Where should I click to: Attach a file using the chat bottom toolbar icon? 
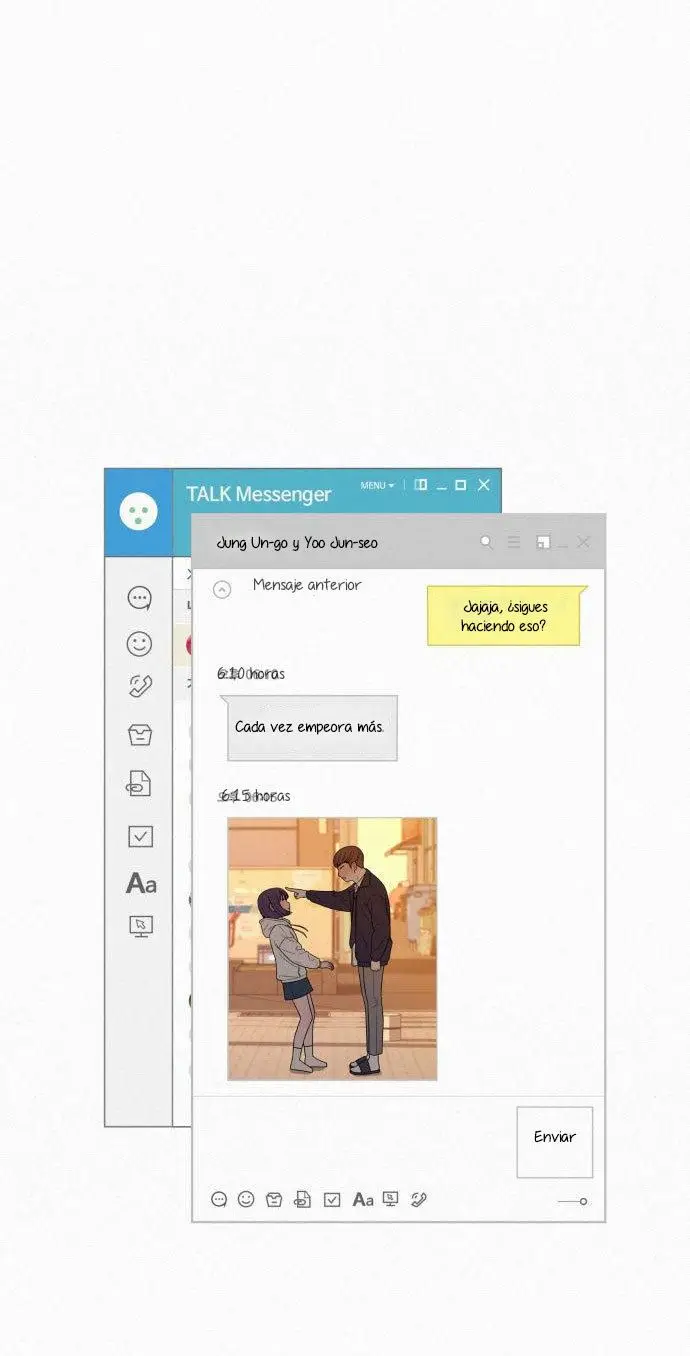pyautogui.click(x=302, y=1199)
